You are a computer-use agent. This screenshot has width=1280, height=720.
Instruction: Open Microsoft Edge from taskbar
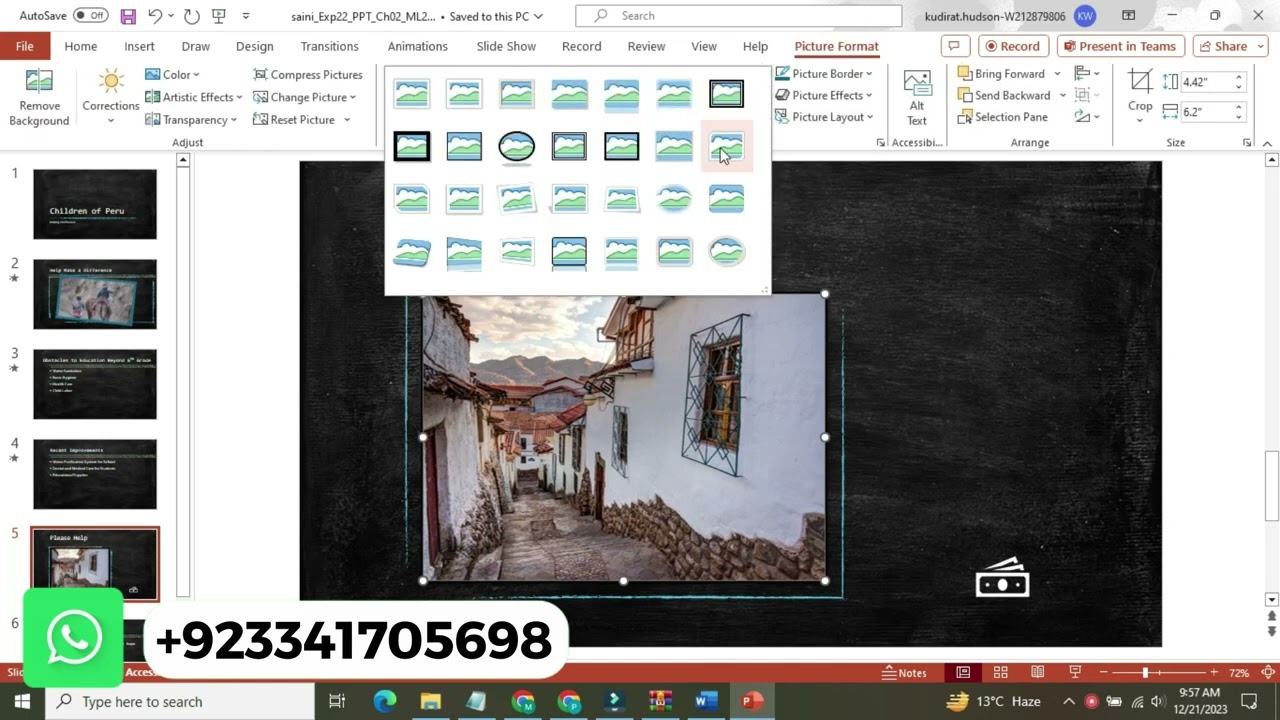point(385,701)
